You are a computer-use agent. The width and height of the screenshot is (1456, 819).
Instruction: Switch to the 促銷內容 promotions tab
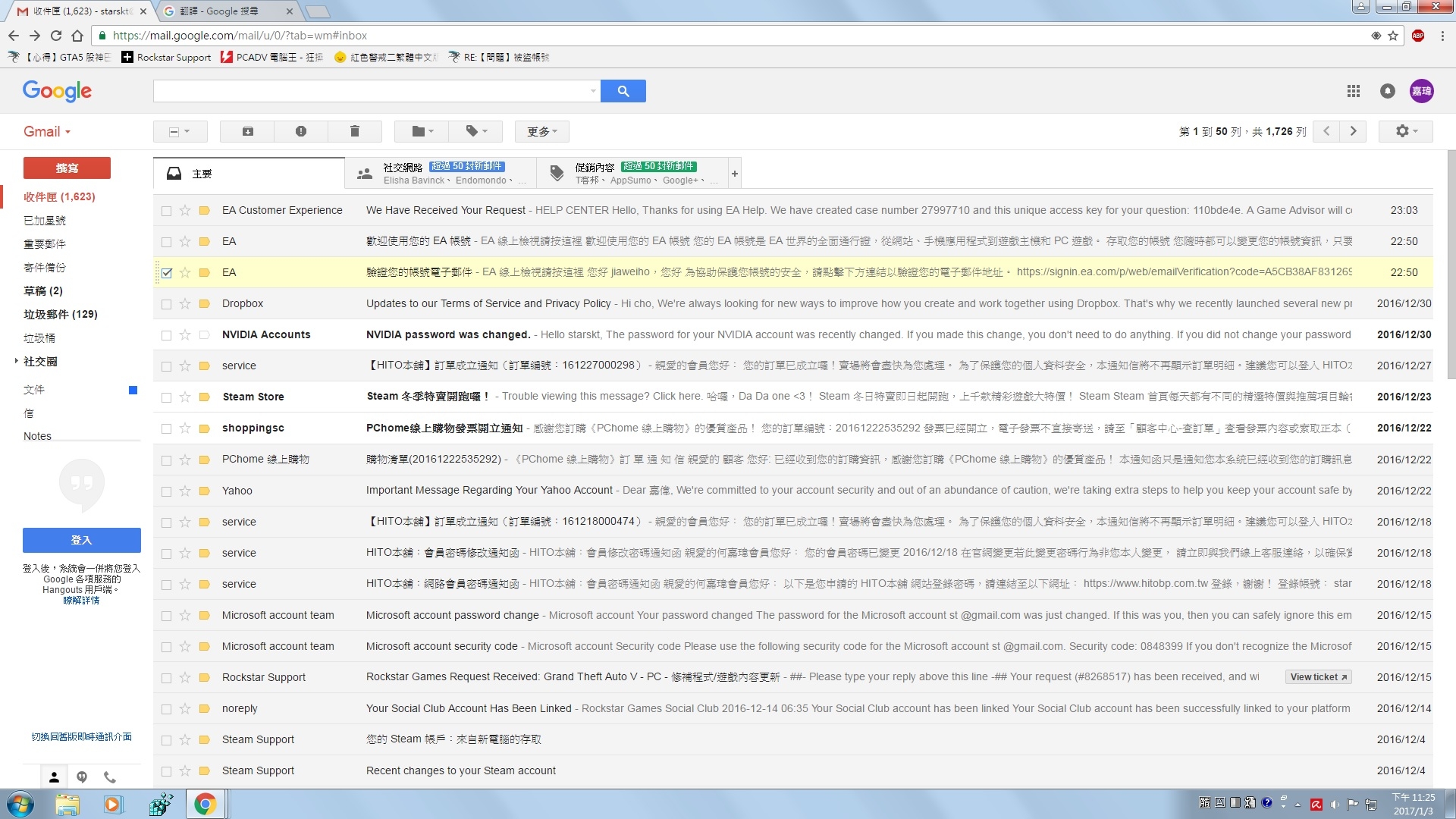[x=632, y=174]
